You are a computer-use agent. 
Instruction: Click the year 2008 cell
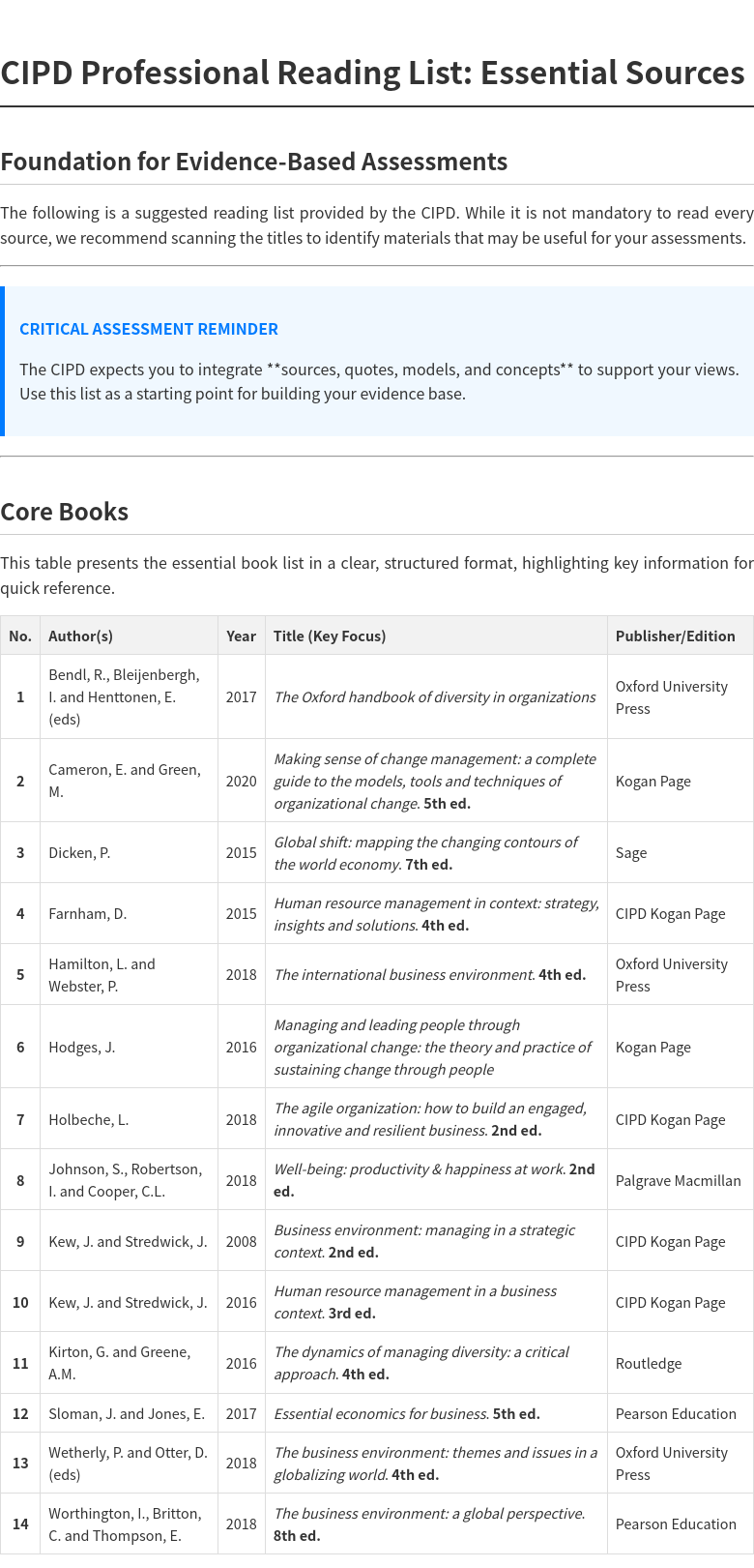coord(241,1241)
